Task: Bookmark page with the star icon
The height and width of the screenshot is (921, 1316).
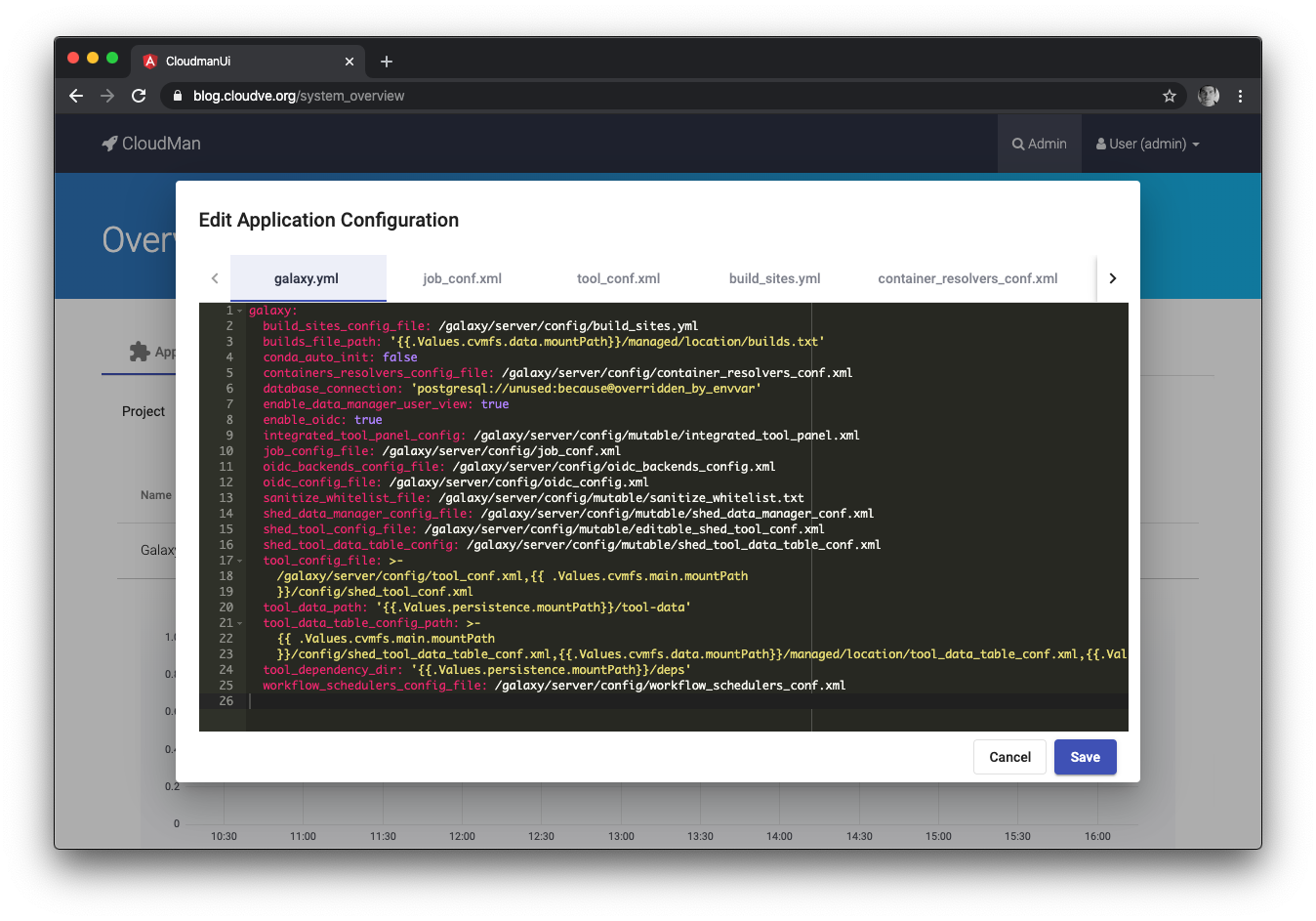Action: coord(1170,96)
